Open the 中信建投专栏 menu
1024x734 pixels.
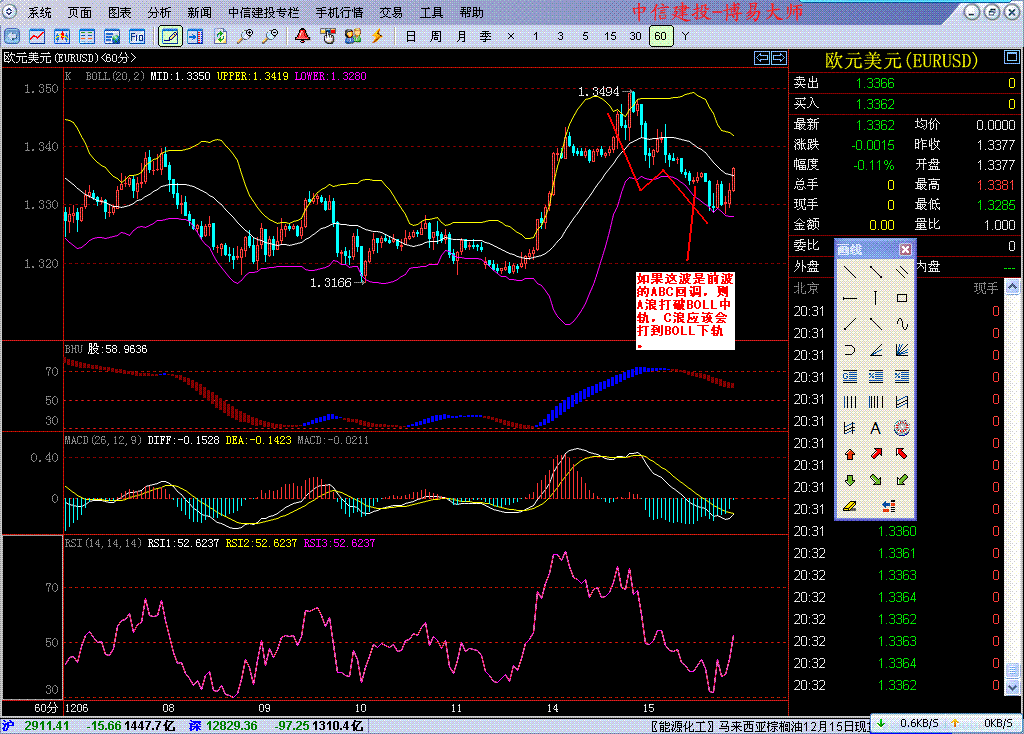(x=264, y=12)
